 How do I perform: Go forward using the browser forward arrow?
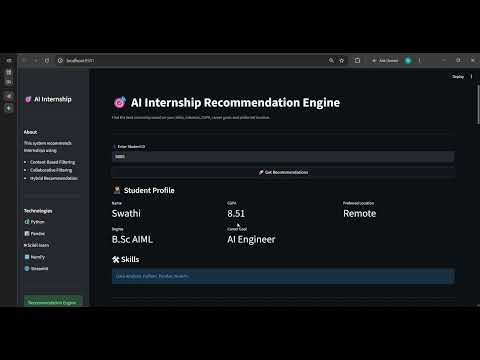click(35, 60)
